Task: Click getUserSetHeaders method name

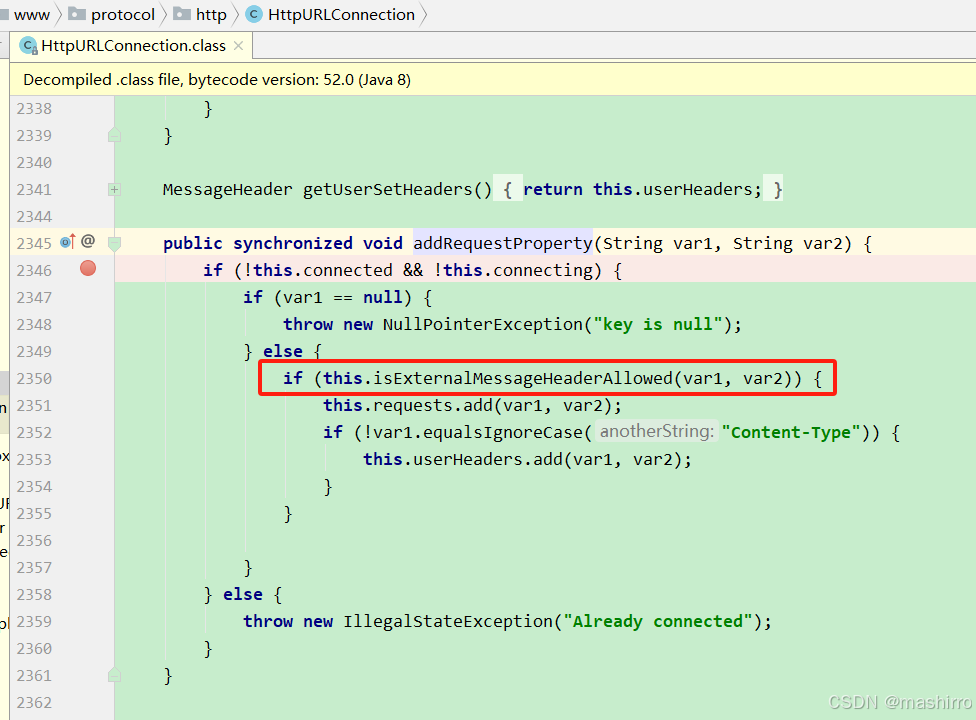Action: (x=388, y=189)
